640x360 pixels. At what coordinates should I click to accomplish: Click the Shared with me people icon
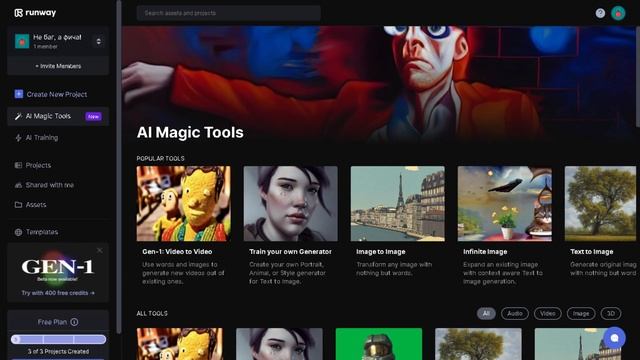pyautogui.click(x=18, y=185)
